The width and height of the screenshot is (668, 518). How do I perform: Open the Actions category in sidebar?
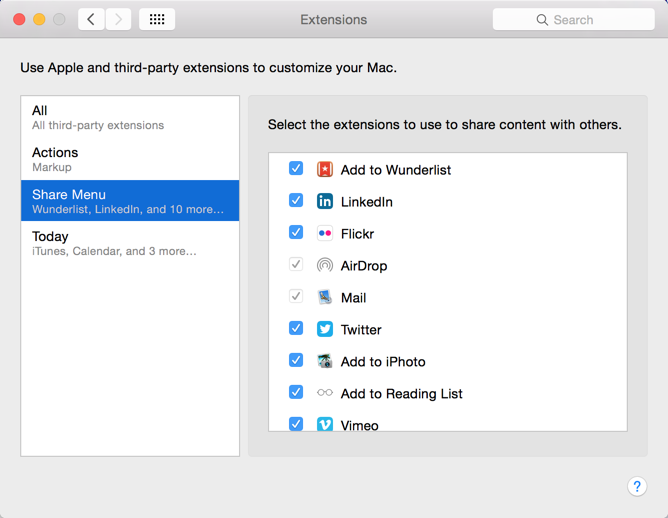pos(130,159)
